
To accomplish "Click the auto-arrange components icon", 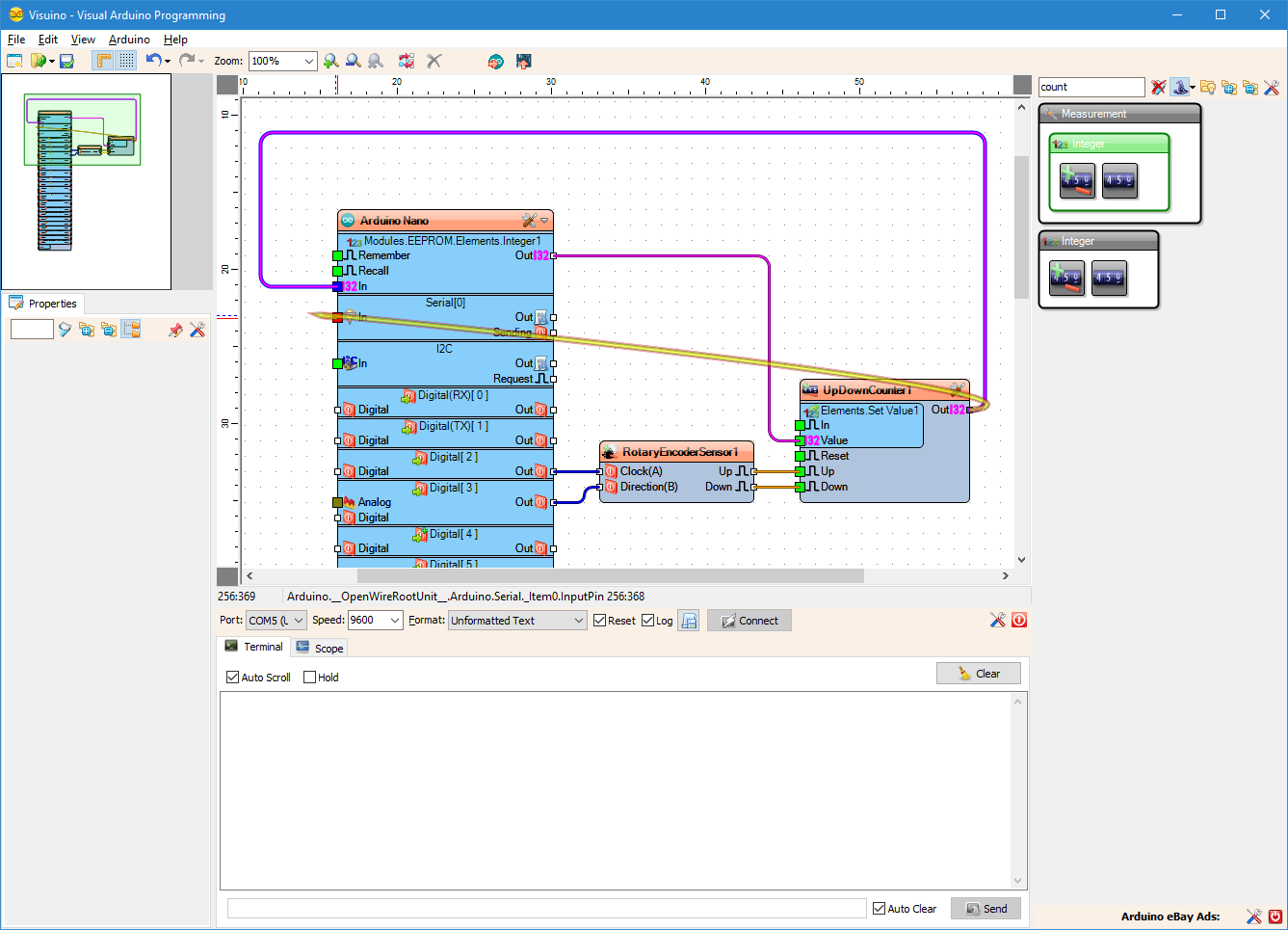I will click(407, 61).
